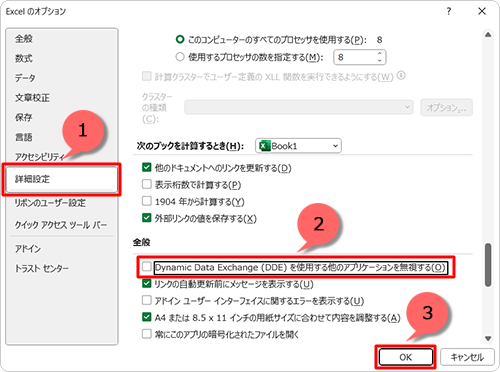
Task: Open the Book1 workbook dropdown
Action: (x=298, y=146)
